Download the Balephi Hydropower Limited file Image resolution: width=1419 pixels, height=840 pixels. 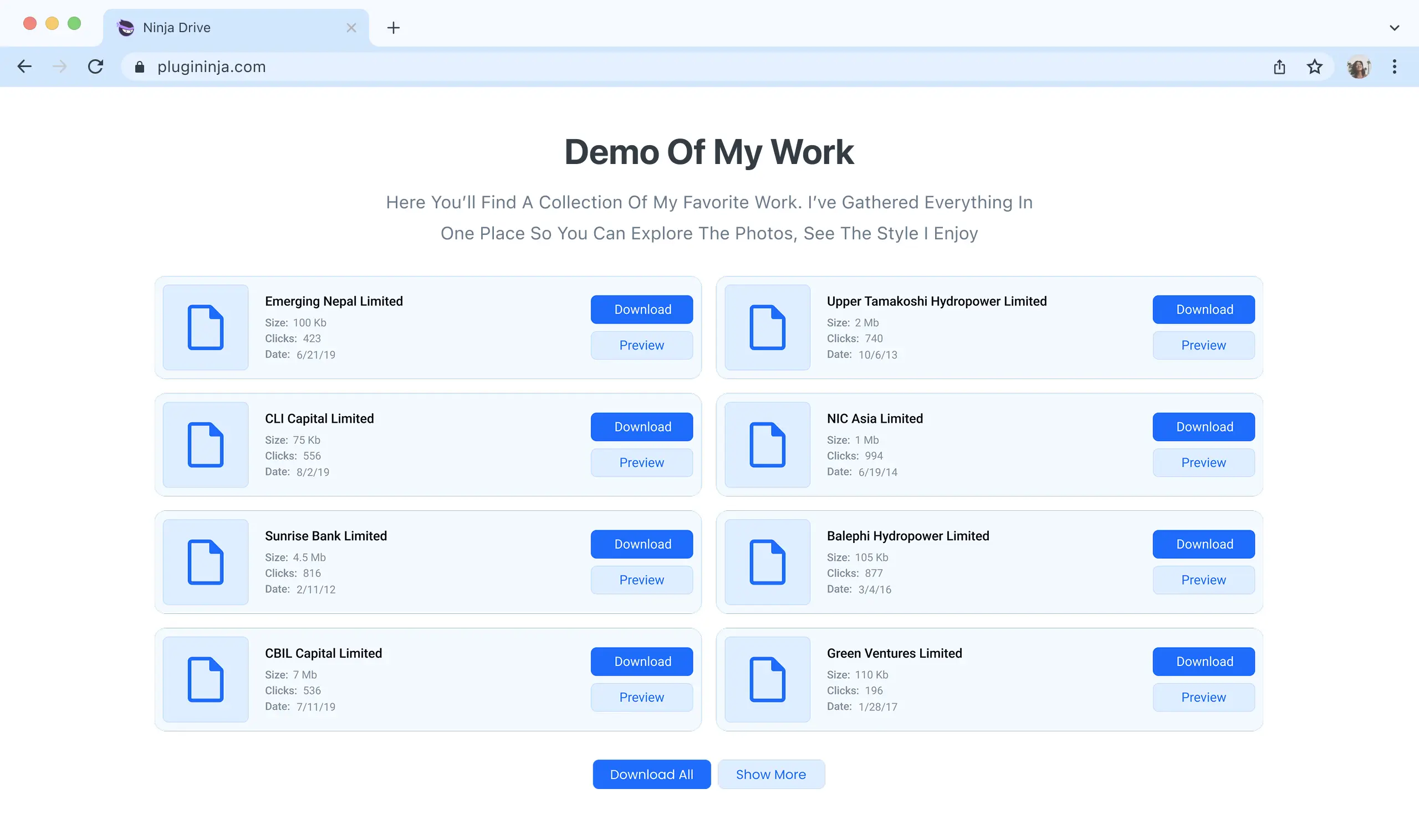pos(1203,544)
